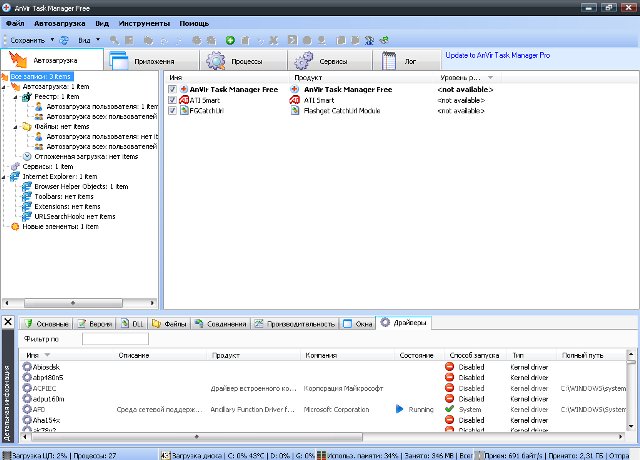
Task: Click Browser Helper Objects IE icon
Action: coord(27,187)
